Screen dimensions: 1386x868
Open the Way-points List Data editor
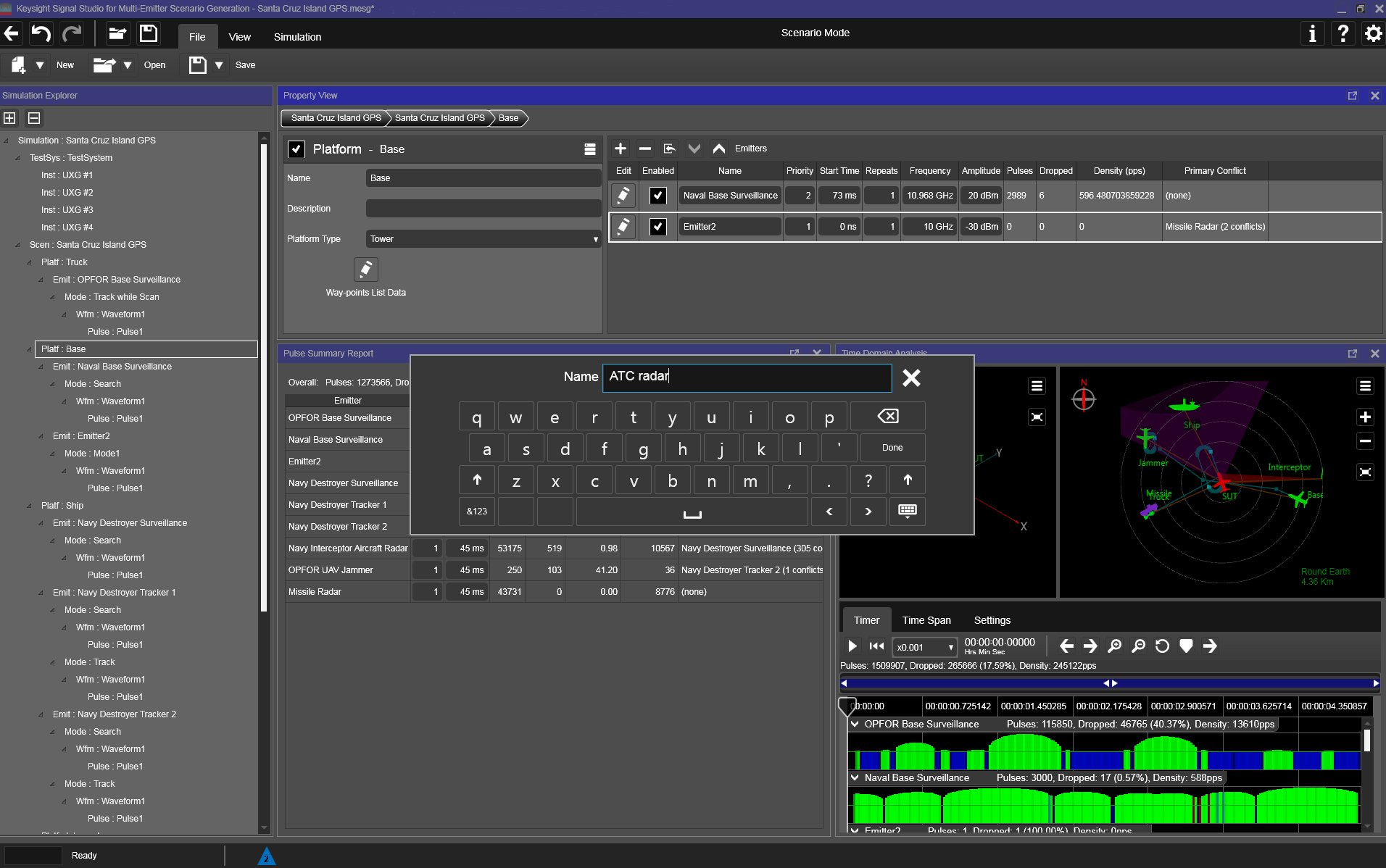(x=366, y=270)
